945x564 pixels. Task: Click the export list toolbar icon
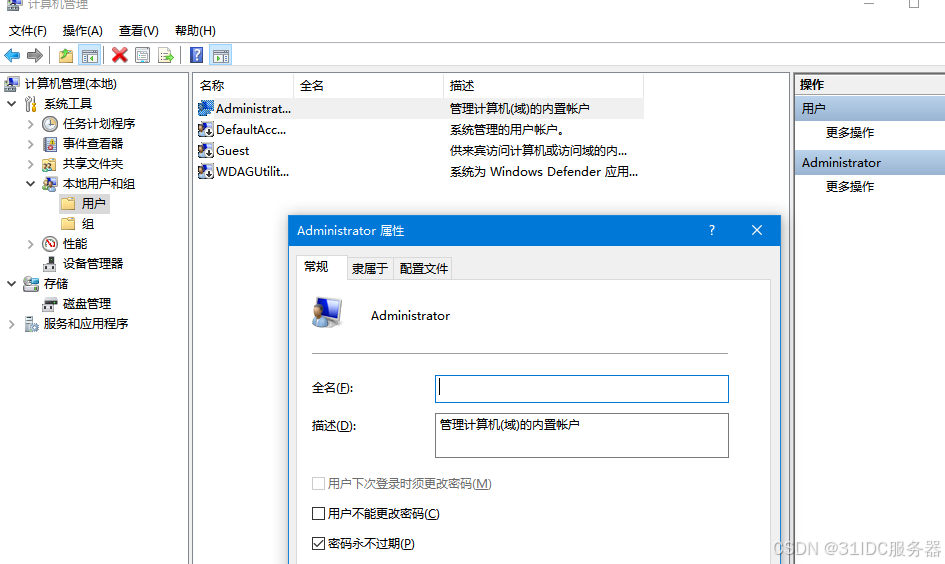click(166, 56)
